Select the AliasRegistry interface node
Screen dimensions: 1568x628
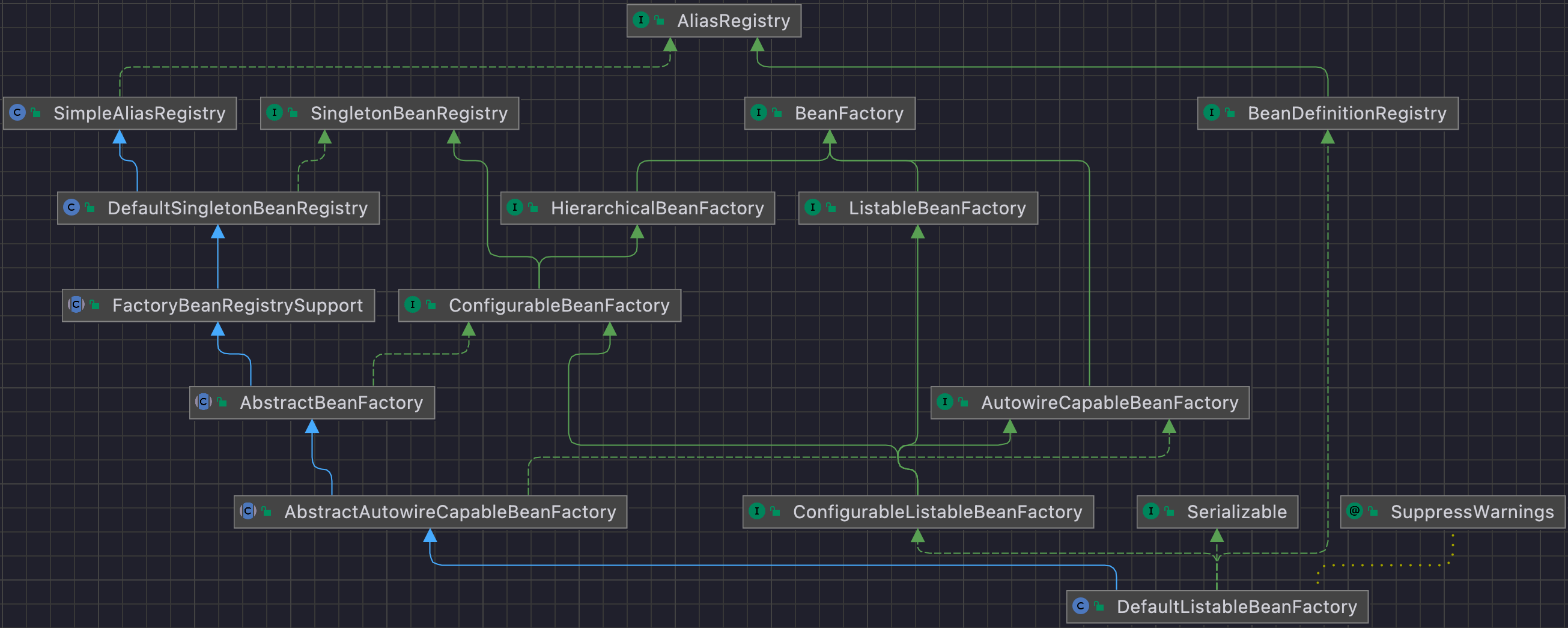coord(714,20)
